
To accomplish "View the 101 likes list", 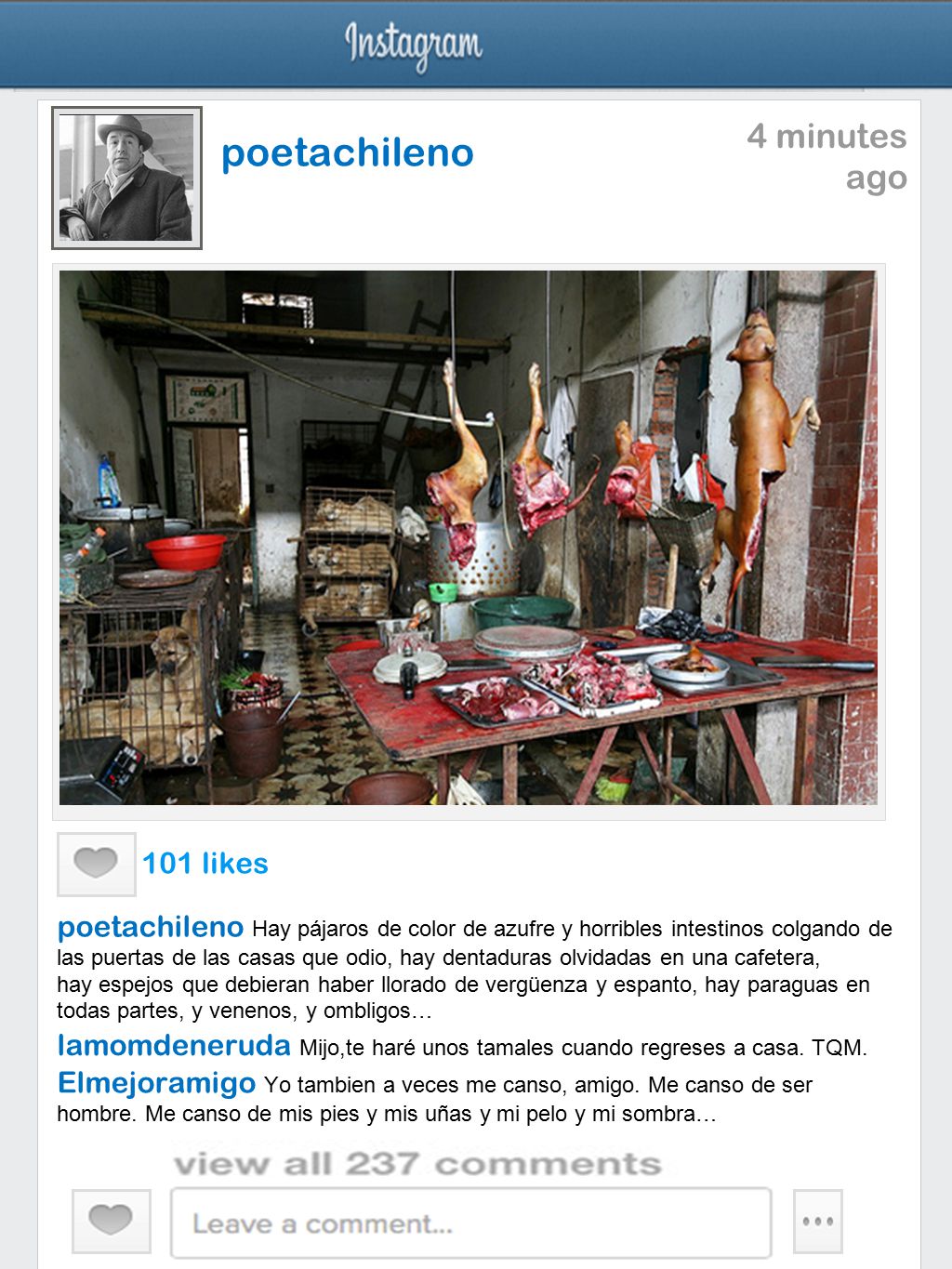I will pos(205,864).
